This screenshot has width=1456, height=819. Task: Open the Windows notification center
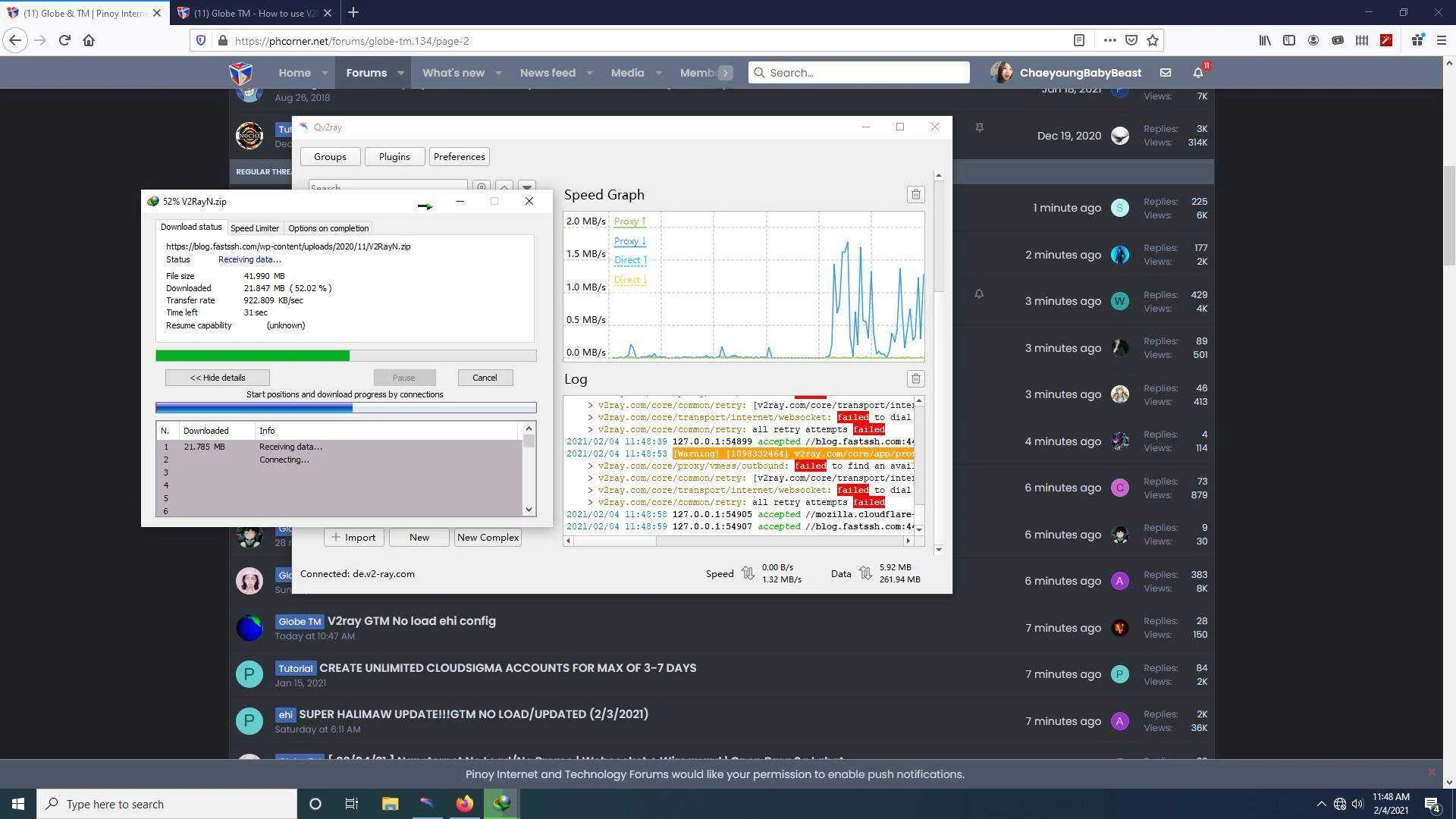[x=1432, y=805]
